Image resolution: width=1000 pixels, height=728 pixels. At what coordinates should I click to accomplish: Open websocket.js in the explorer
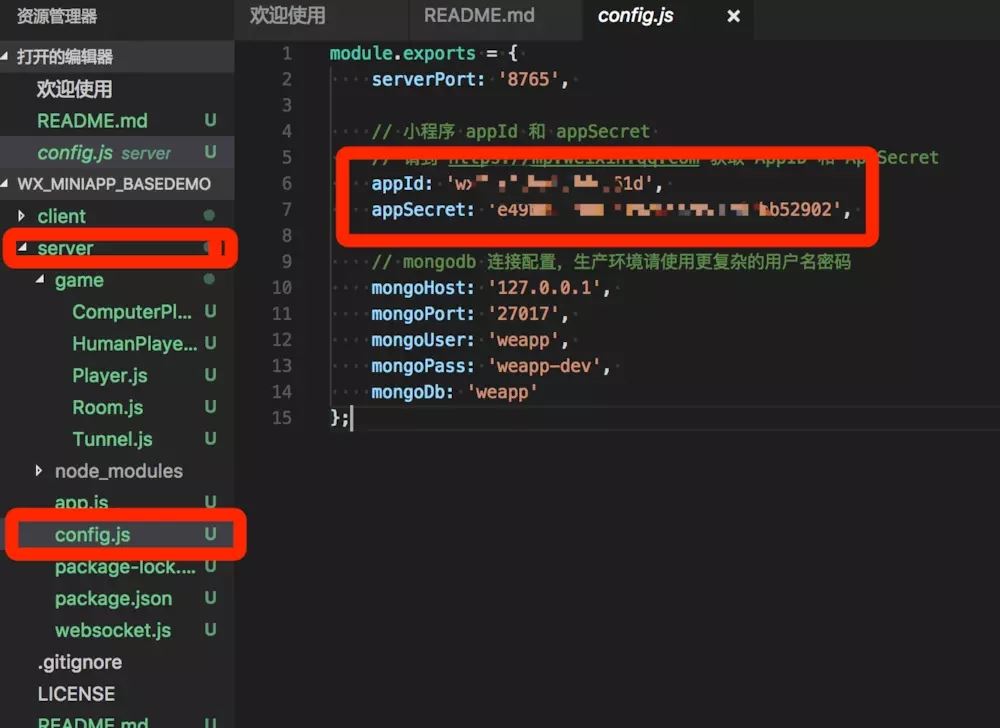(112, 631)
